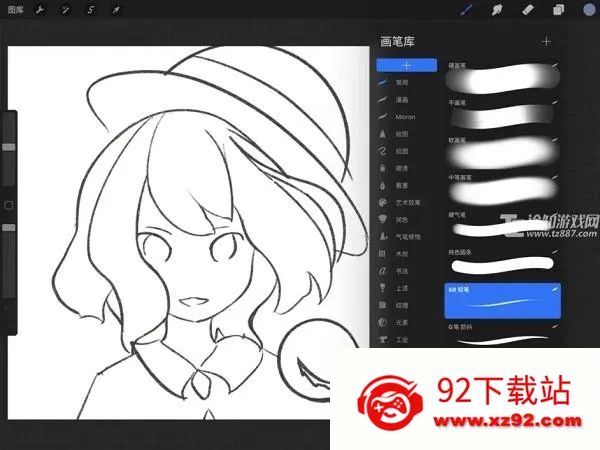Activate the S-shaped Selection tool
This screenshot has height=450, width=600.
tap(91, 10)
